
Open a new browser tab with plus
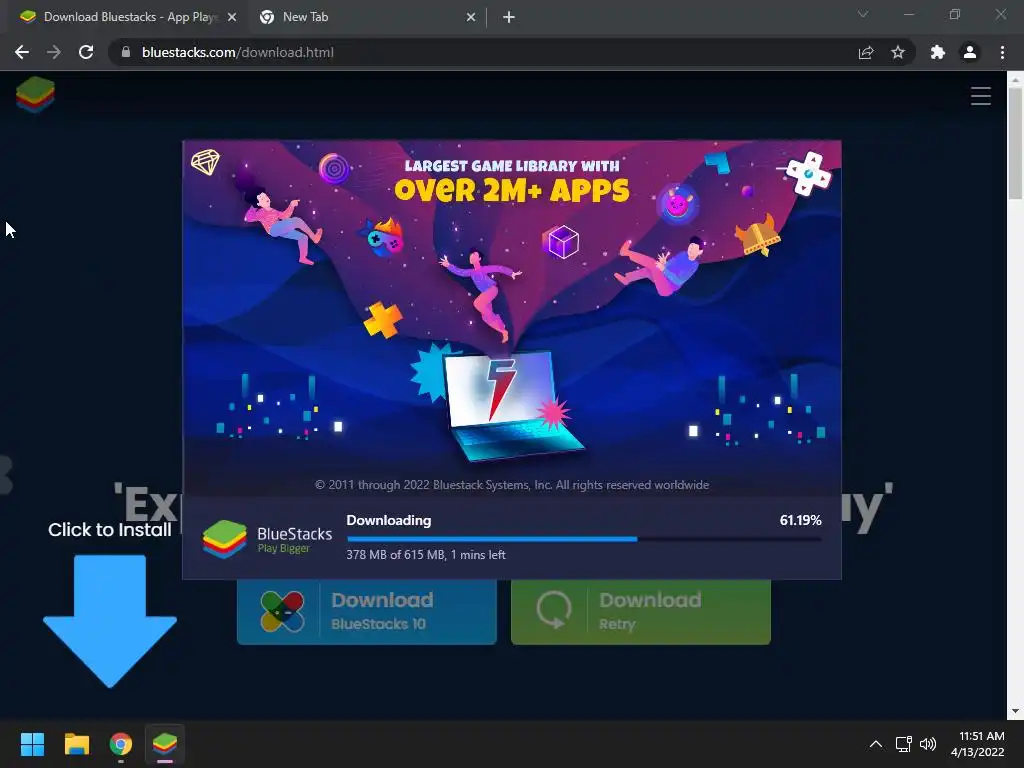(x=509, y=17)
